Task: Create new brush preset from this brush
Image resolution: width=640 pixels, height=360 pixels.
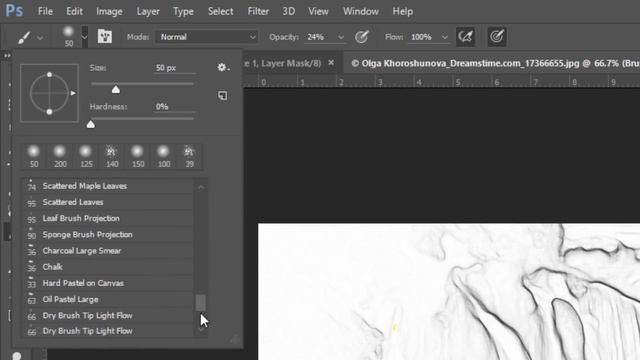Action: [222, 96]
